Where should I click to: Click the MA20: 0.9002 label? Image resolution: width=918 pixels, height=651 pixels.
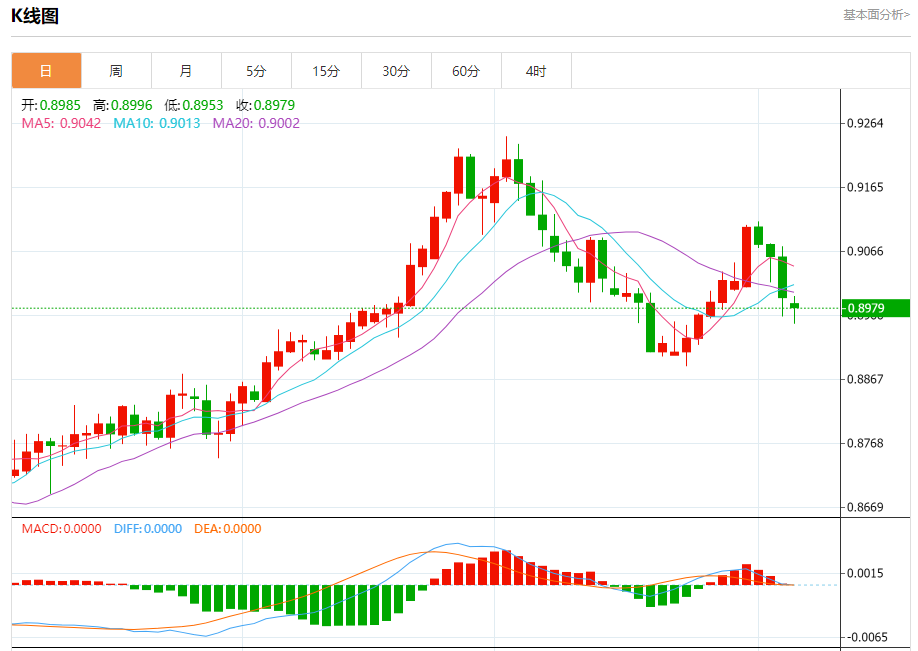click(256, 124)
